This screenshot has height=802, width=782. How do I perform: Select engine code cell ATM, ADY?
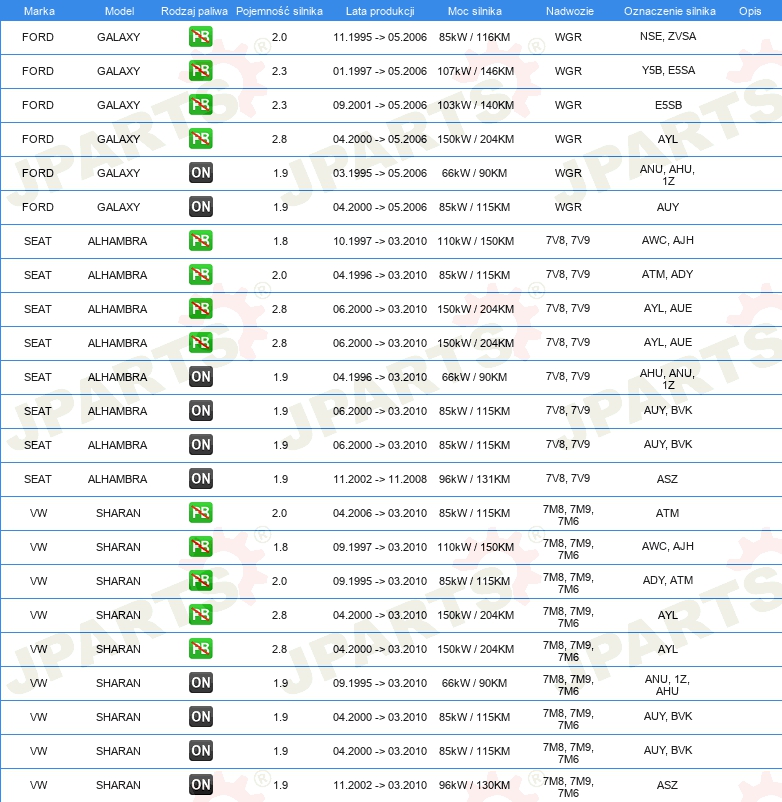point(667,274)
